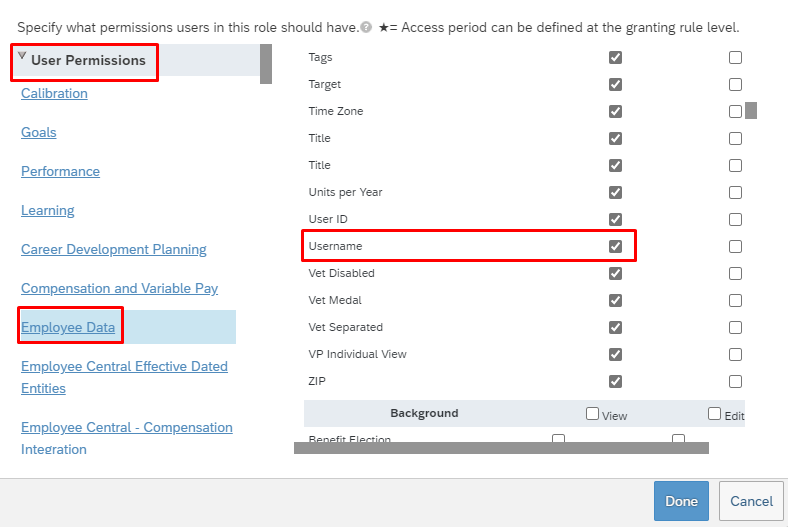
Task: Enable edit permission for Time Zone
Action: 735,111
